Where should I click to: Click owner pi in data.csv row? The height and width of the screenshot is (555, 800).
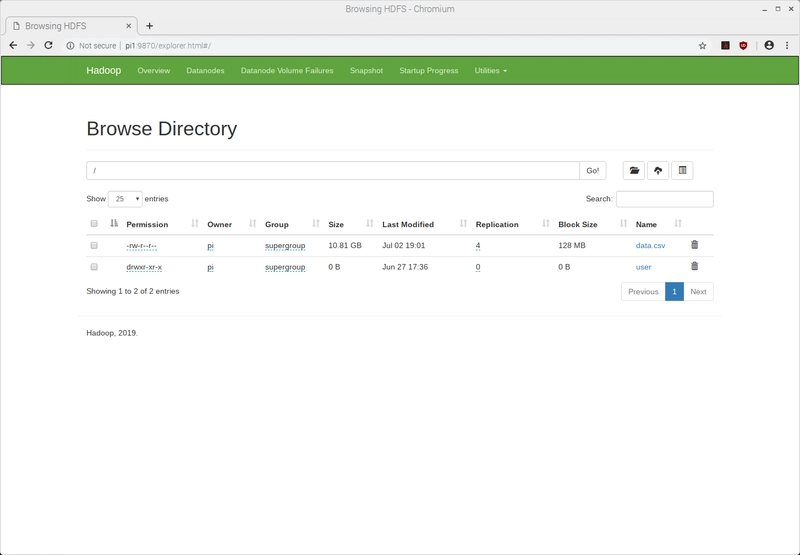[210, 246]
